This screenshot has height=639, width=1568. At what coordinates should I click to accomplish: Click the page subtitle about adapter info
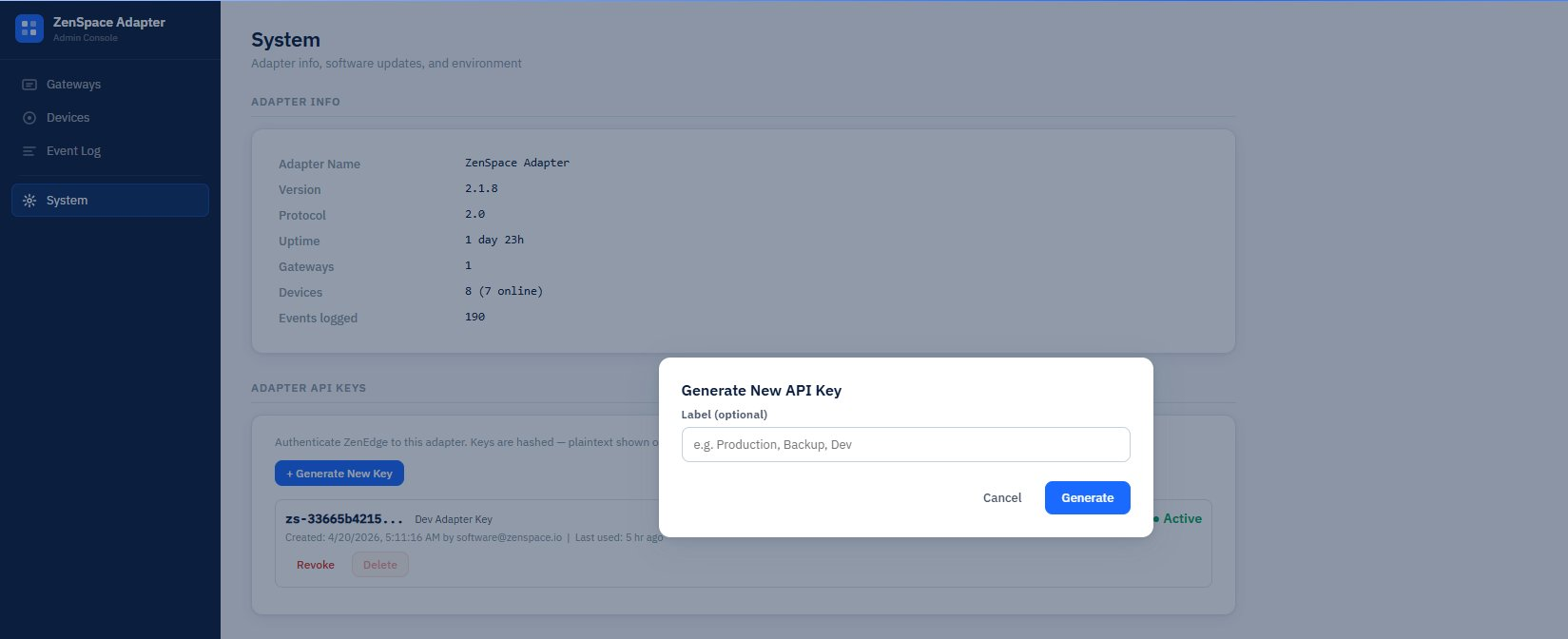(386, 63)
